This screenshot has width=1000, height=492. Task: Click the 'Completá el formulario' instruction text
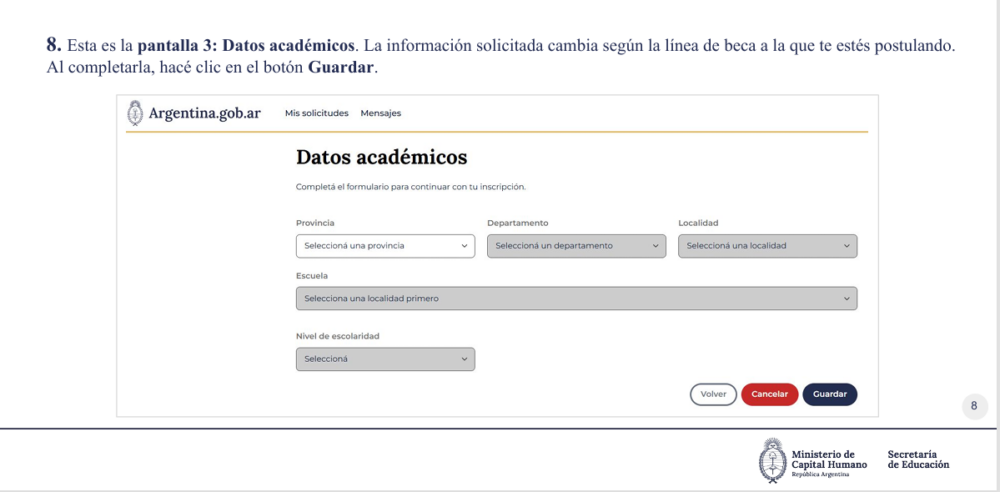coord(410,187)
